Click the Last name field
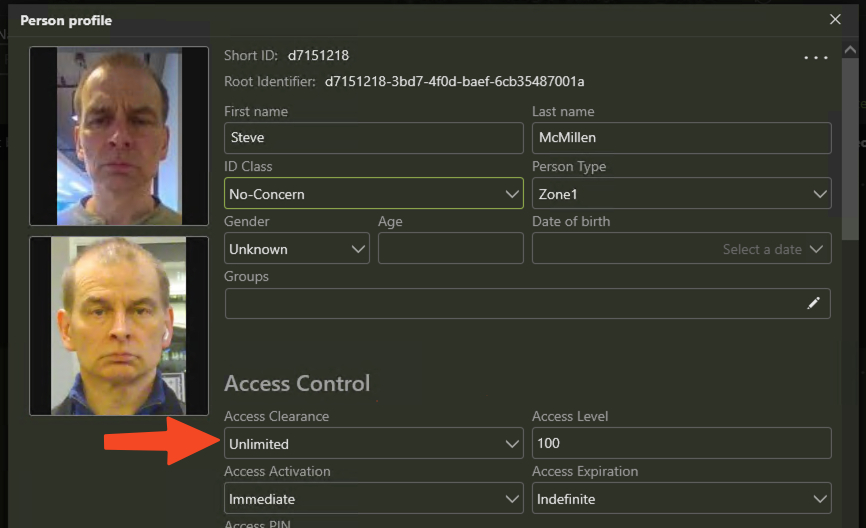 pos(681,138)
